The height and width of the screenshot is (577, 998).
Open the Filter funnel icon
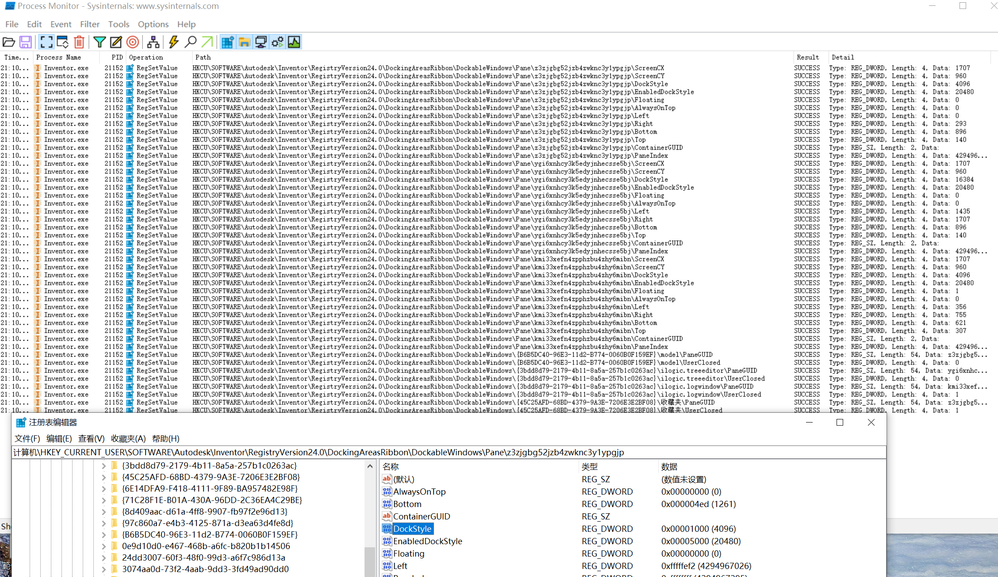(x=100, y=43)
